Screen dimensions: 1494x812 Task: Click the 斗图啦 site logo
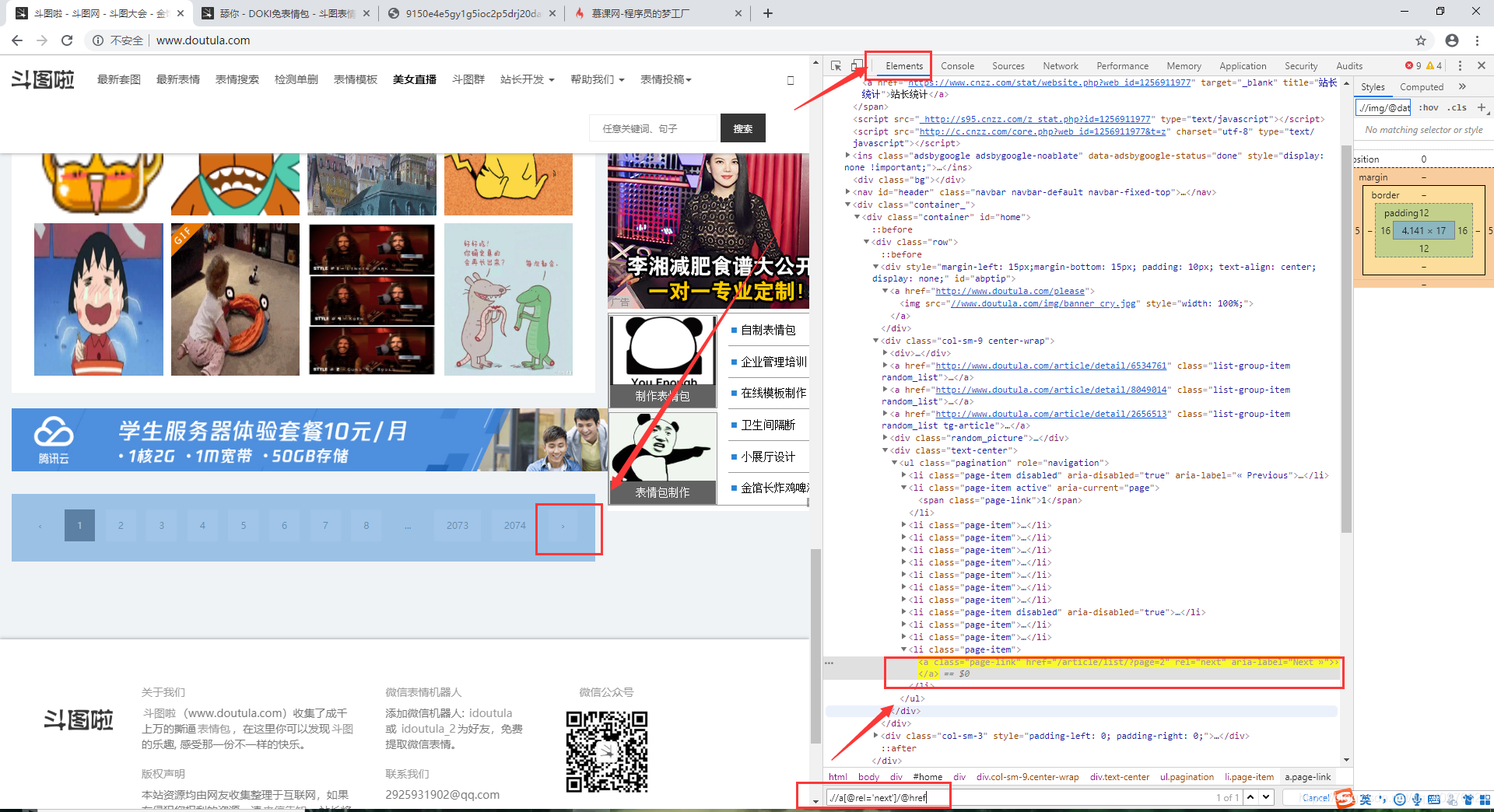[43, 79]
